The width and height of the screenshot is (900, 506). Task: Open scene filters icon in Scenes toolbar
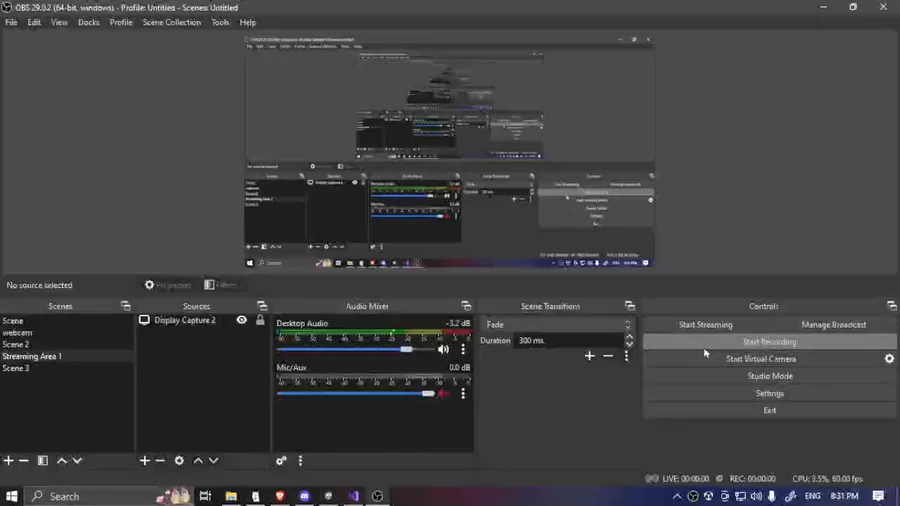pos(42,461)
